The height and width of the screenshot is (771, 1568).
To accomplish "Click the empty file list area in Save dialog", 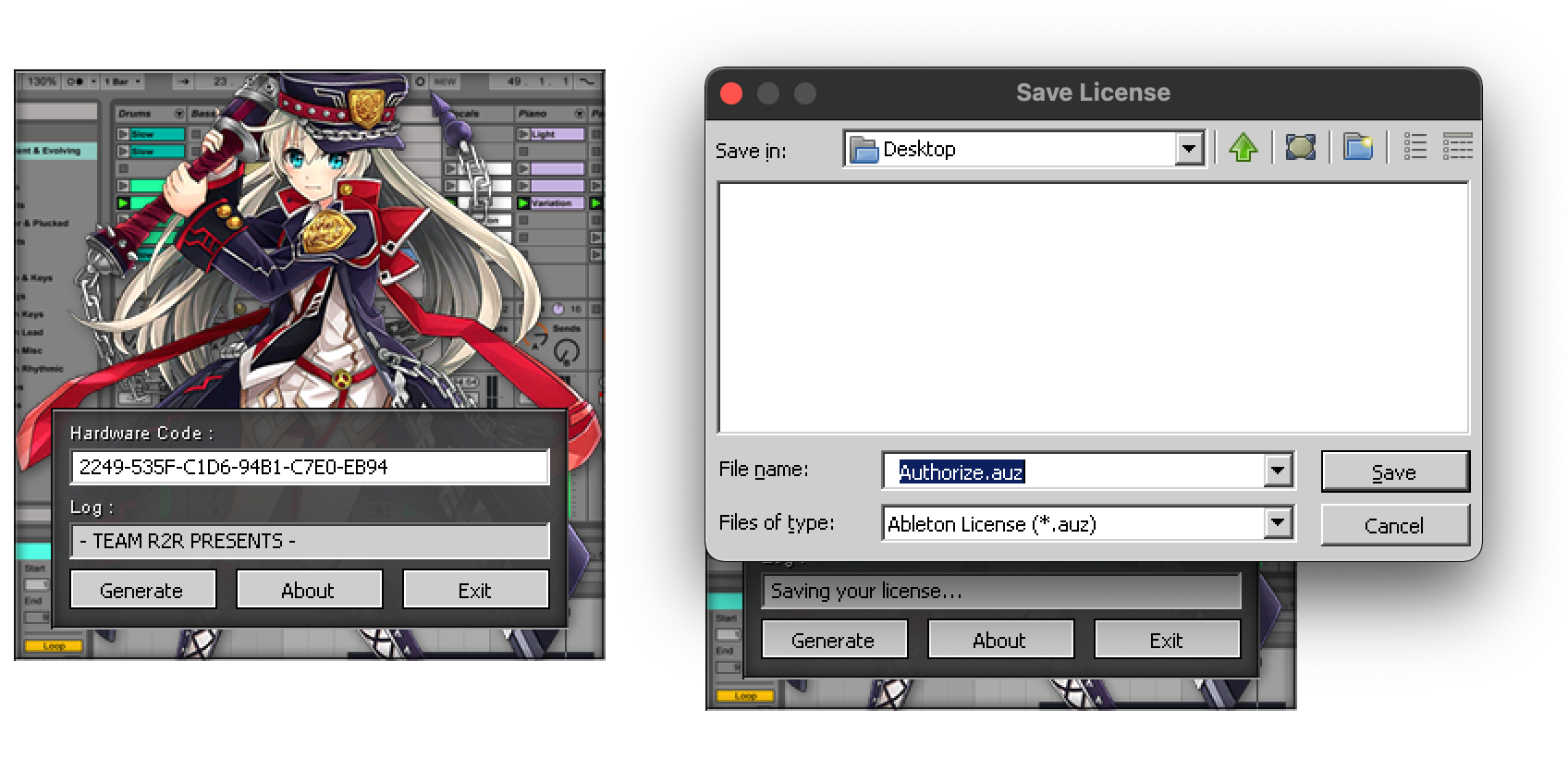I will click(1093, 308).
